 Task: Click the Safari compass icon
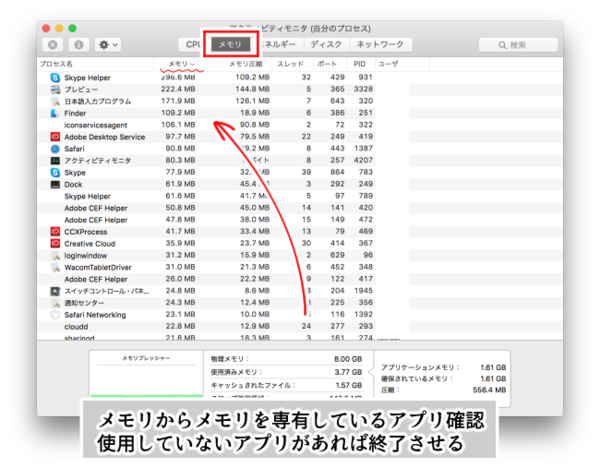click(x=54, y=149)
